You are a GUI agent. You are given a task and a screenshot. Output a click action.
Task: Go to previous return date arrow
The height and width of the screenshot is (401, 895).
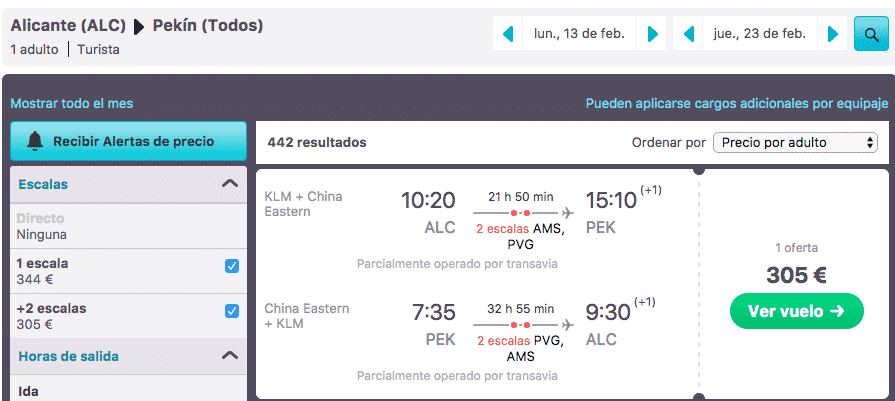688,34
